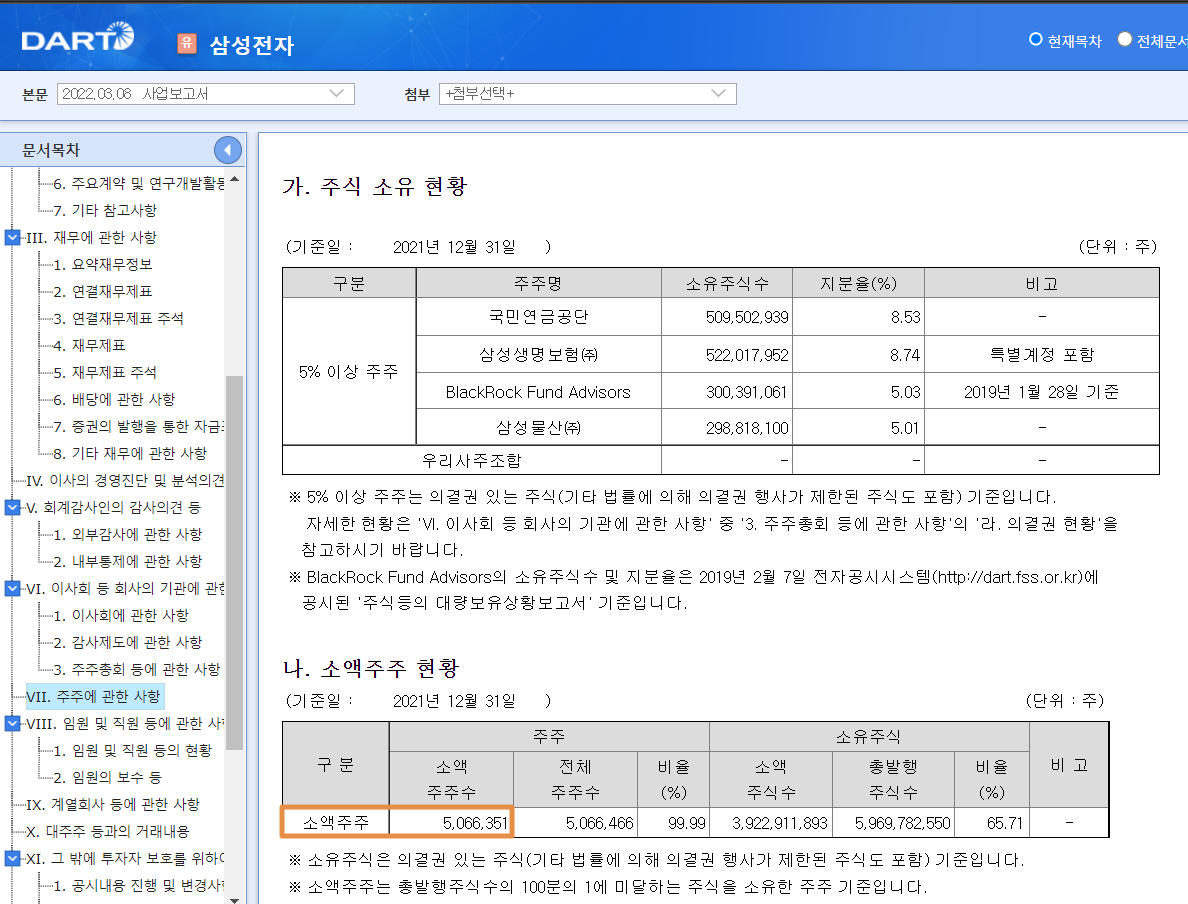Screen dimensions: 1188x904
Task: Click the tree scrollbar up arrow
Action: coord(234,180)
